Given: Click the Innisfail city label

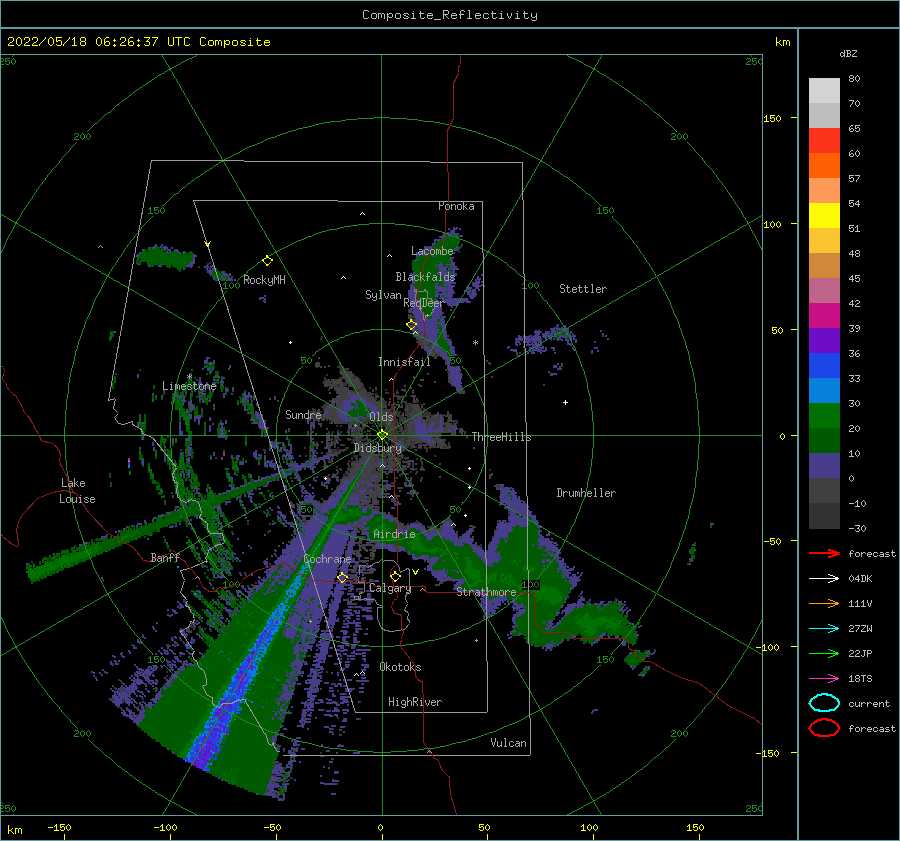Looking at the screenshot, I should pos(404,362).
